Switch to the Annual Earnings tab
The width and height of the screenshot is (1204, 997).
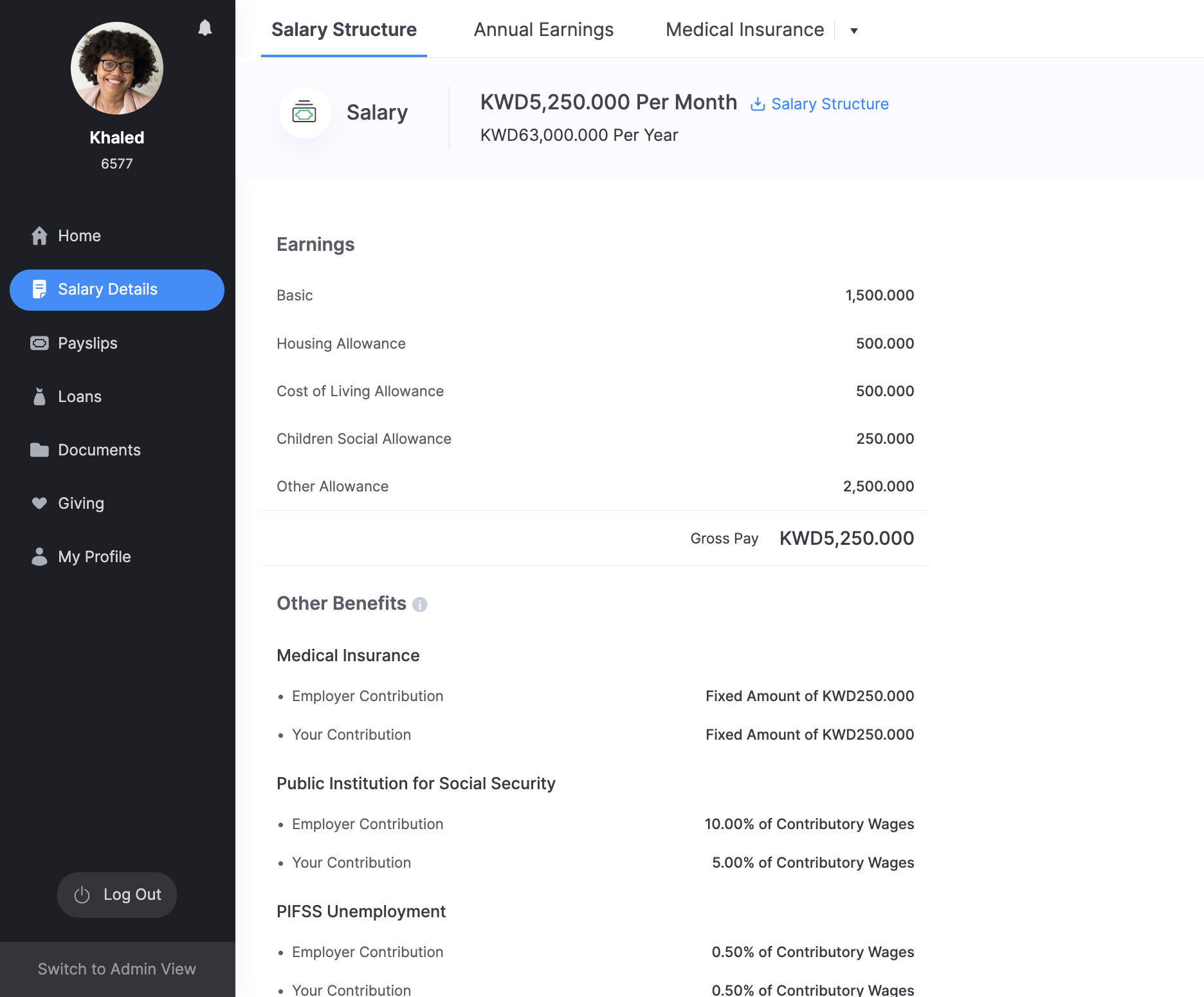[543, 30]
